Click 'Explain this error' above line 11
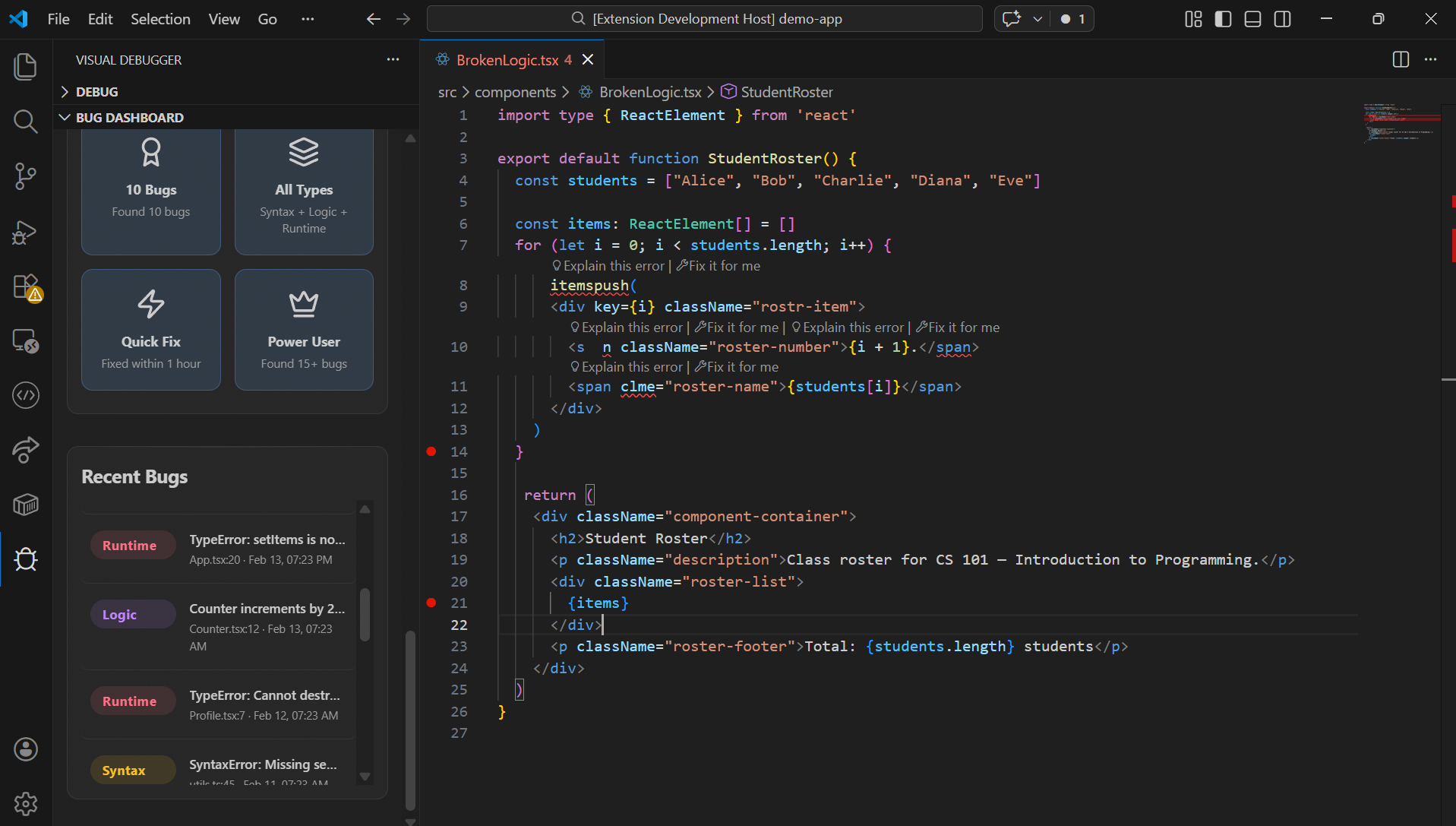 [x=631, y=367]
